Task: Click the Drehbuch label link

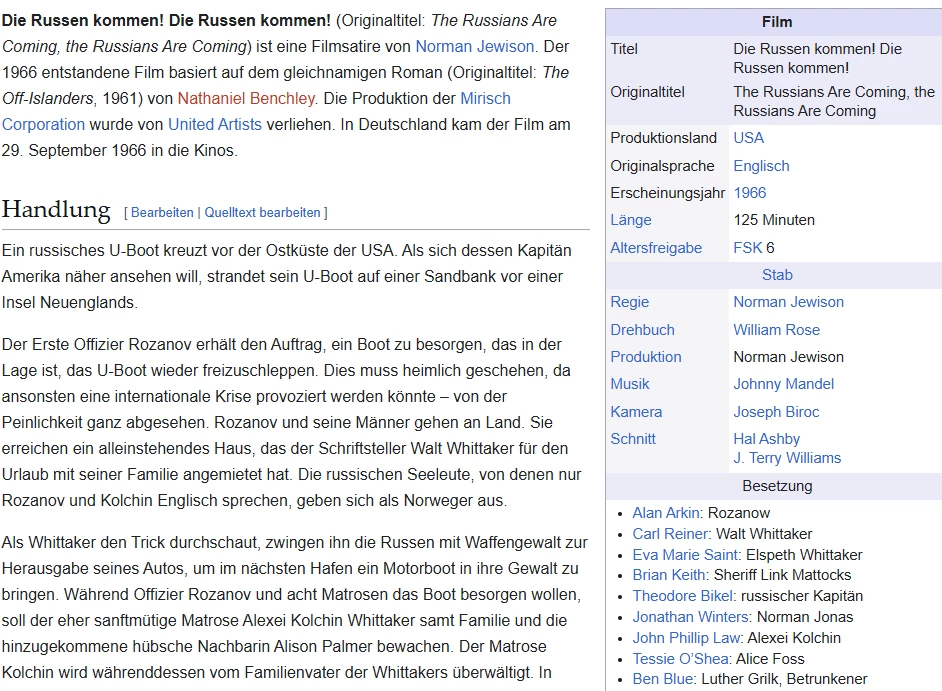Action: coord(642,330)
